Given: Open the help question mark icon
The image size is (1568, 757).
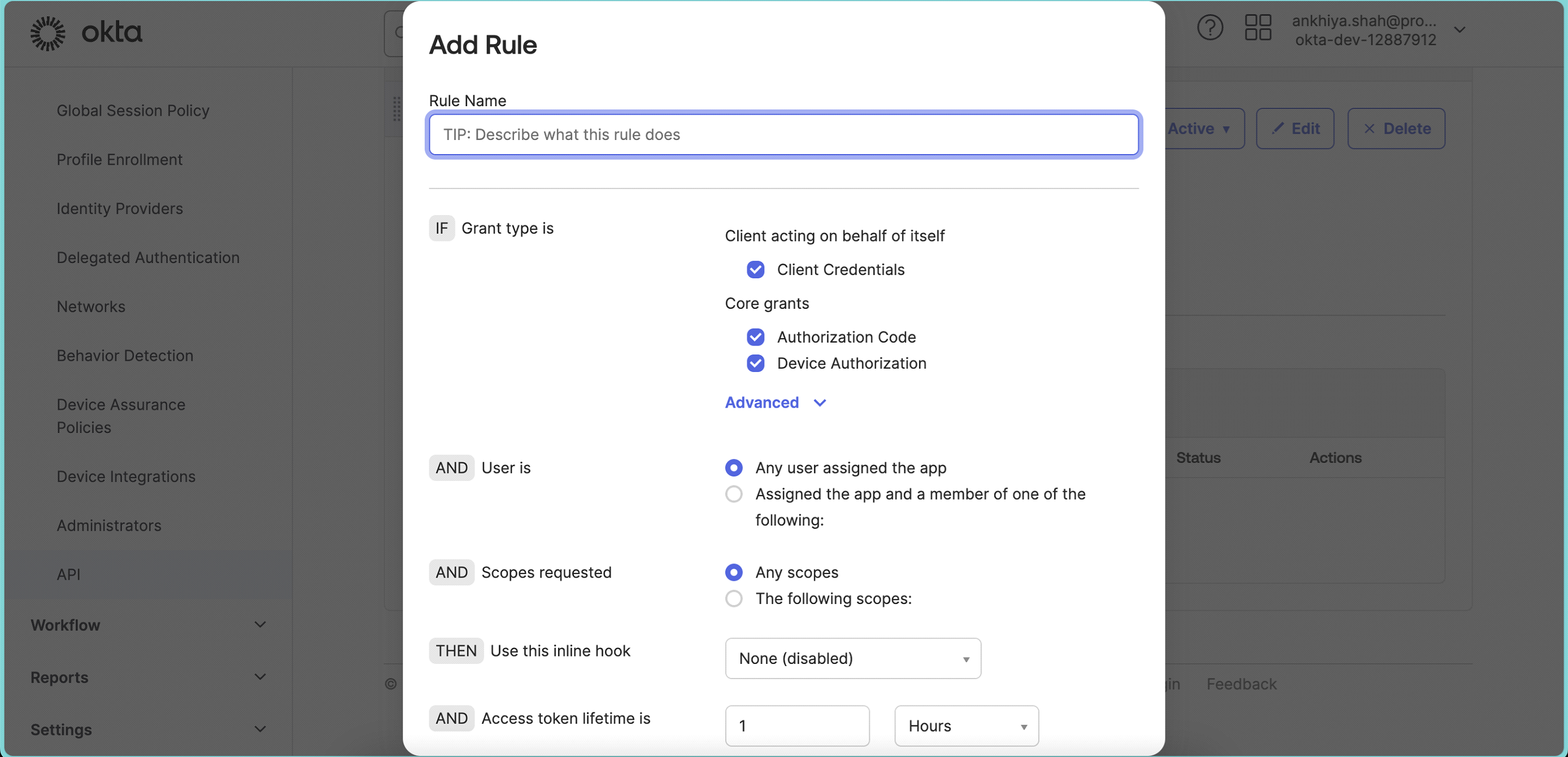Looking at the screenshot, I should (x=1209, y=28).
